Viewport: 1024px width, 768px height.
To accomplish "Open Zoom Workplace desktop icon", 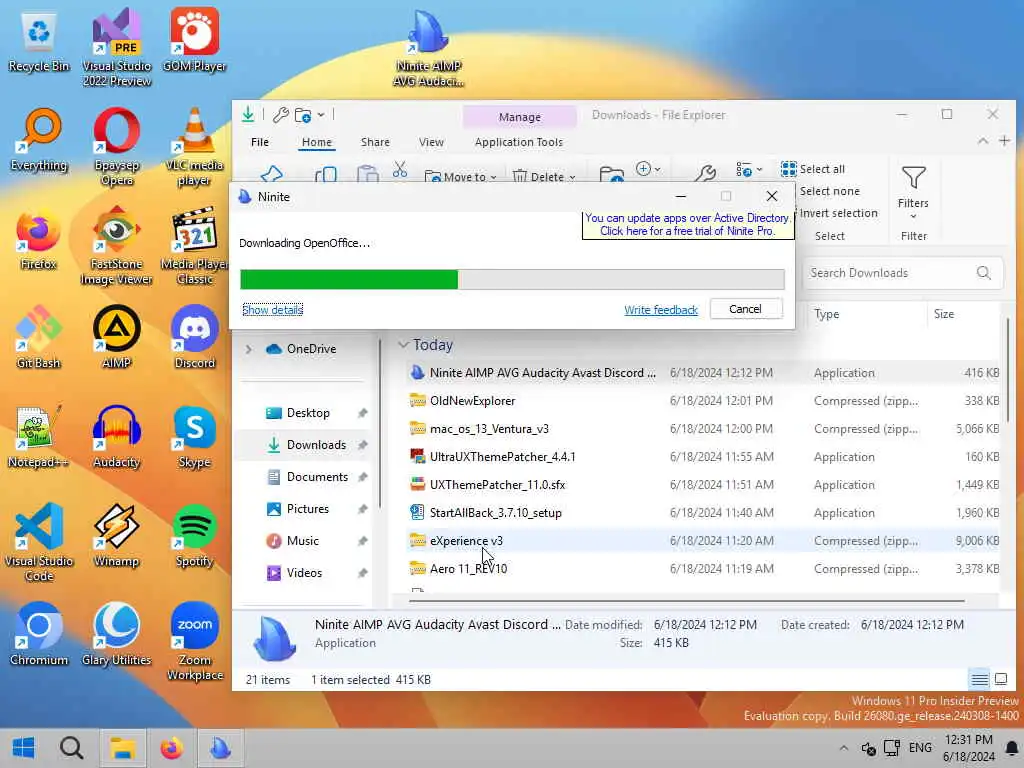I will 194,641.
